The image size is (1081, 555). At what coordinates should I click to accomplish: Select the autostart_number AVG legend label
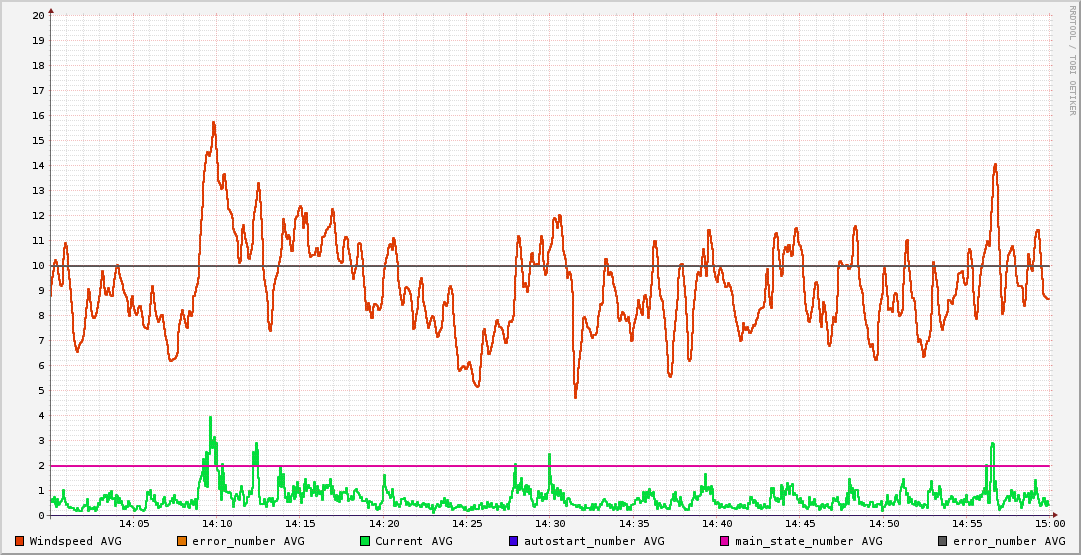tap(583, 541)
